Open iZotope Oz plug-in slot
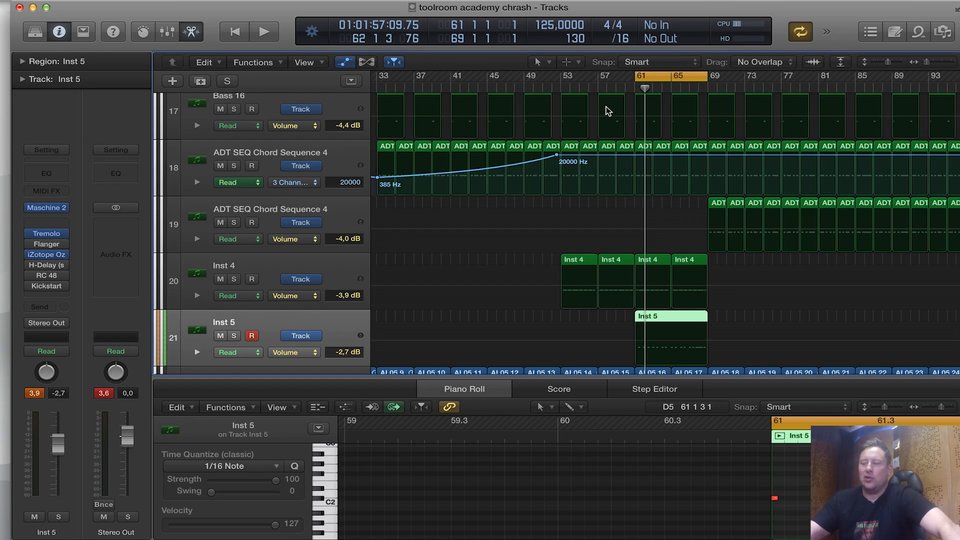This screenshot has width=960, height=540. click(47, 255)
